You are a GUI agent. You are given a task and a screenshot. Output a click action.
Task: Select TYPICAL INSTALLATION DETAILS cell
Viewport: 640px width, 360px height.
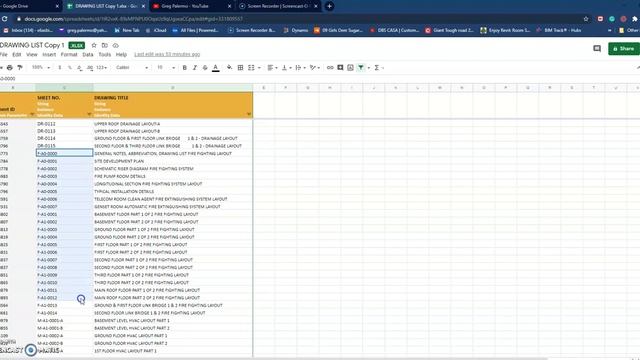(x=173, y=191)
